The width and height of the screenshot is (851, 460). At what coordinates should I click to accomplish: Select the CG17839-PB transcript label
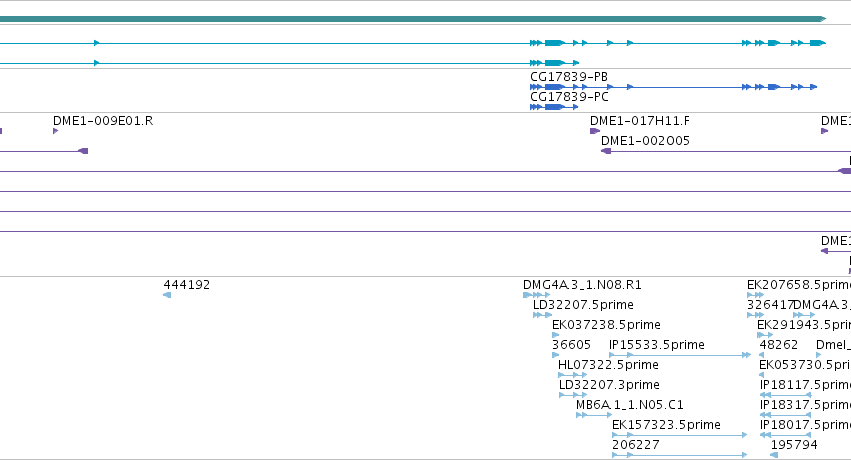[569, 77]
